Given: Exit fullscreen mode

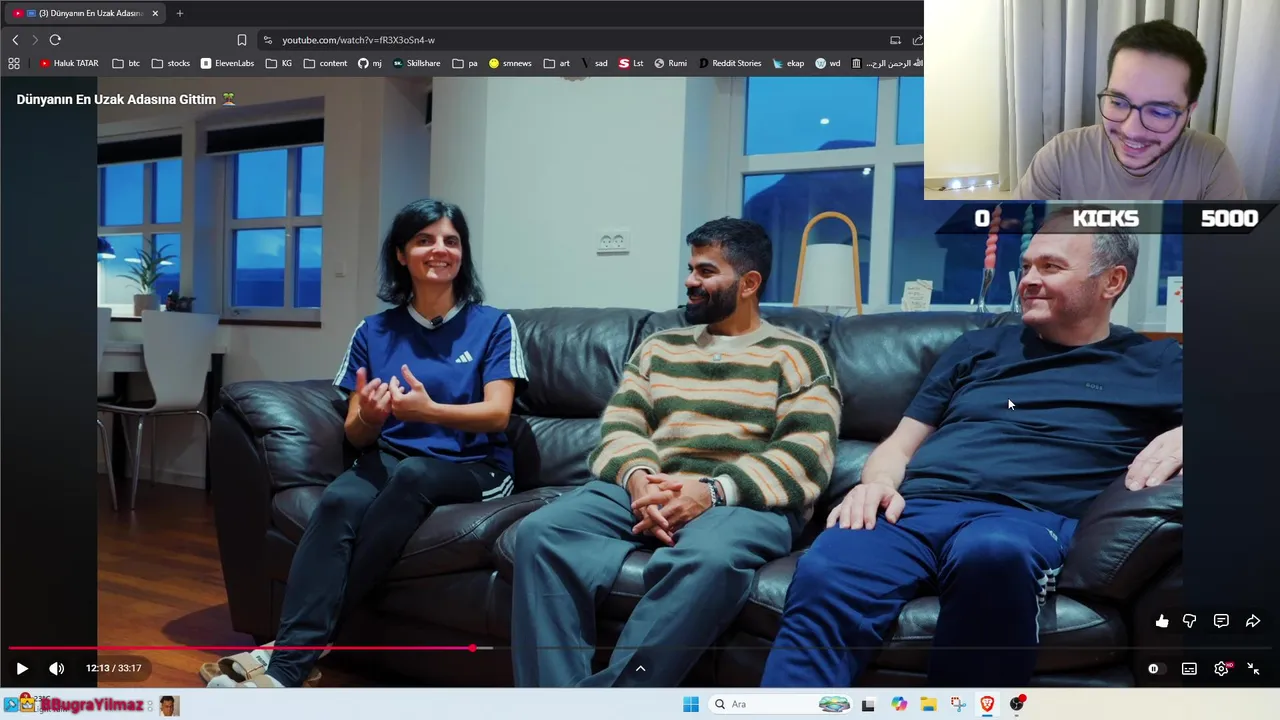Looking at the screenshot, I should [1253, 669].
